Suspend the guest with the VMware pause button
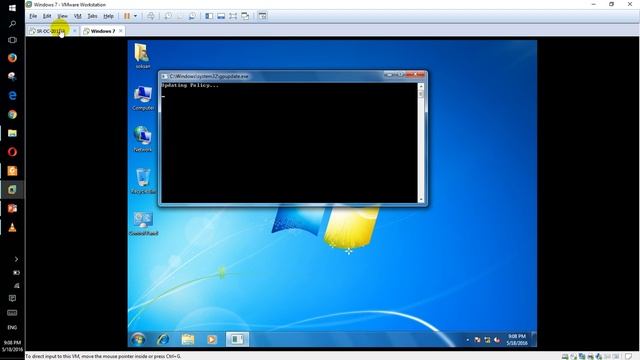The image size is (640, 360). (x=127, y=16)
